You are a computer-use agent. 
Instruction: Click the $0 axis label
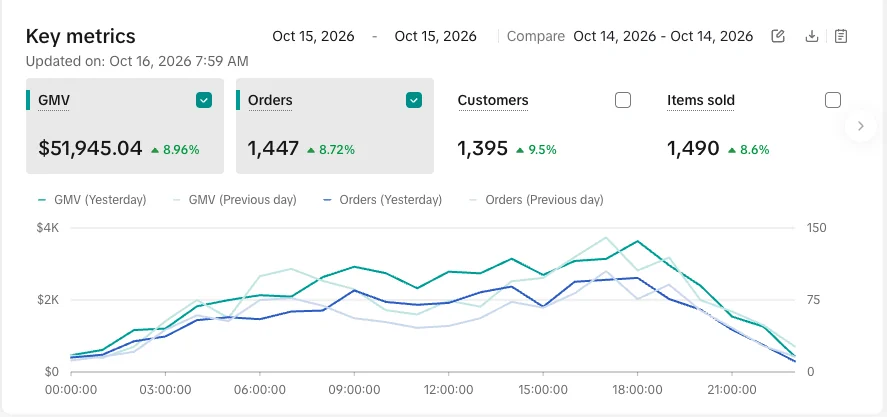click(52, 372)
